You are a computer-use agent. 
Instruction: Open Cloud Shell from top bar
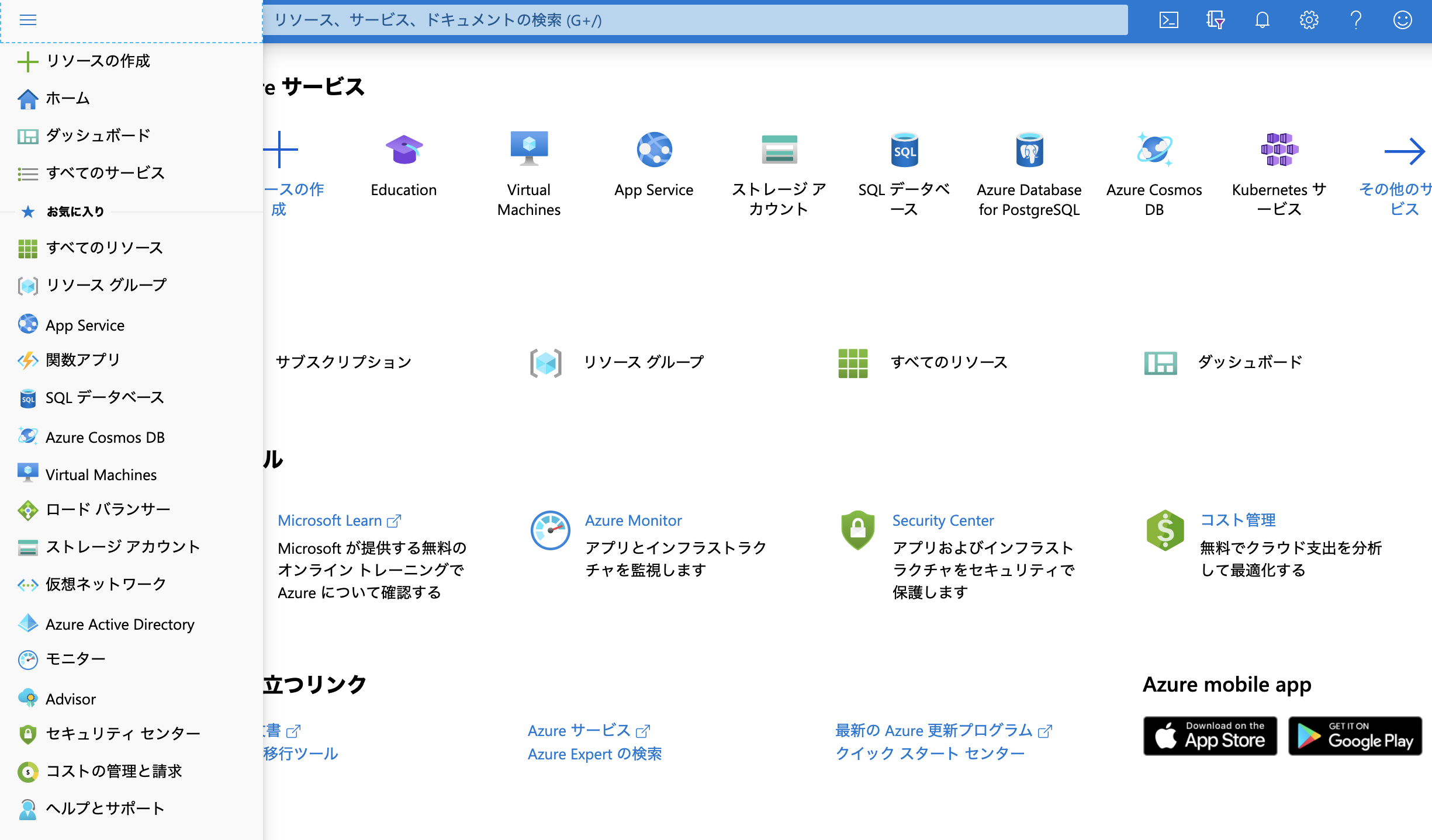click(1168, 20)
